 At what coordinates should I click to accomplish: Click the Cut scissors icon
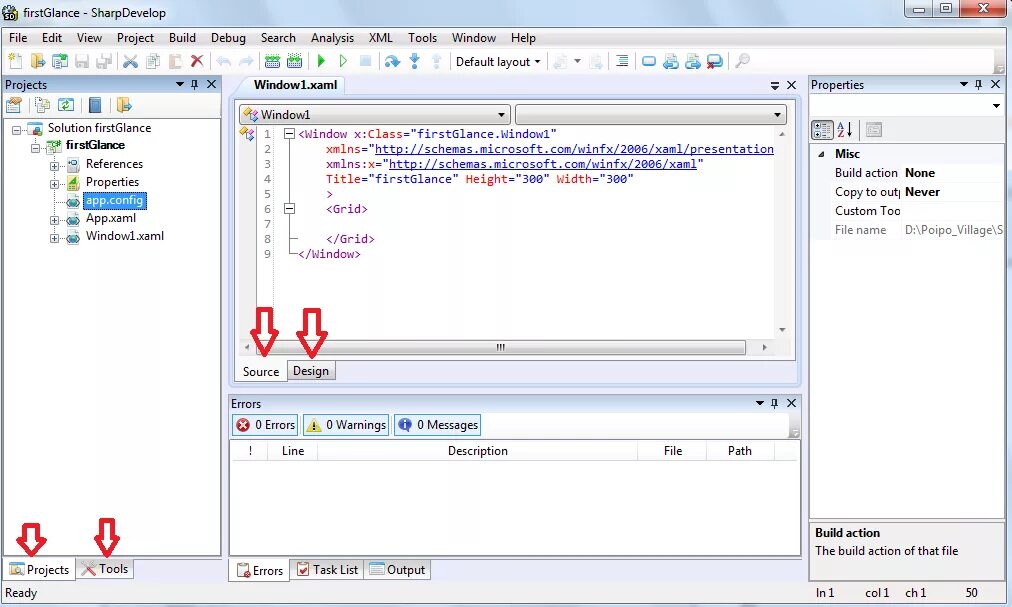coord(130,61)
